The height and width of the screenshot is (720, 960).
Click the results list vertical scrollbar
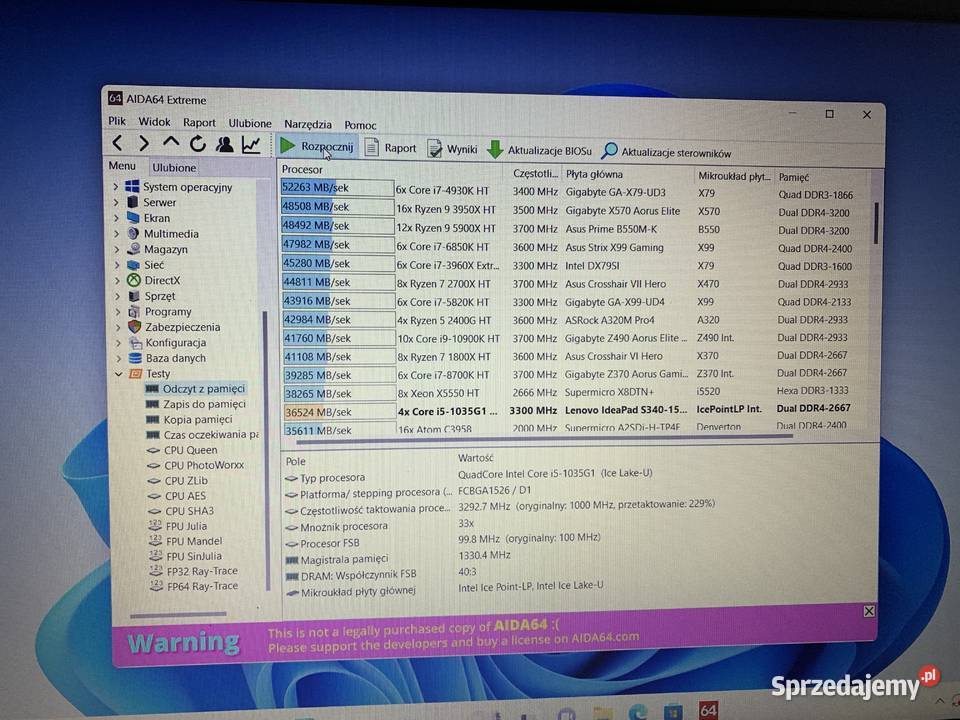click(x=877, y=222)
